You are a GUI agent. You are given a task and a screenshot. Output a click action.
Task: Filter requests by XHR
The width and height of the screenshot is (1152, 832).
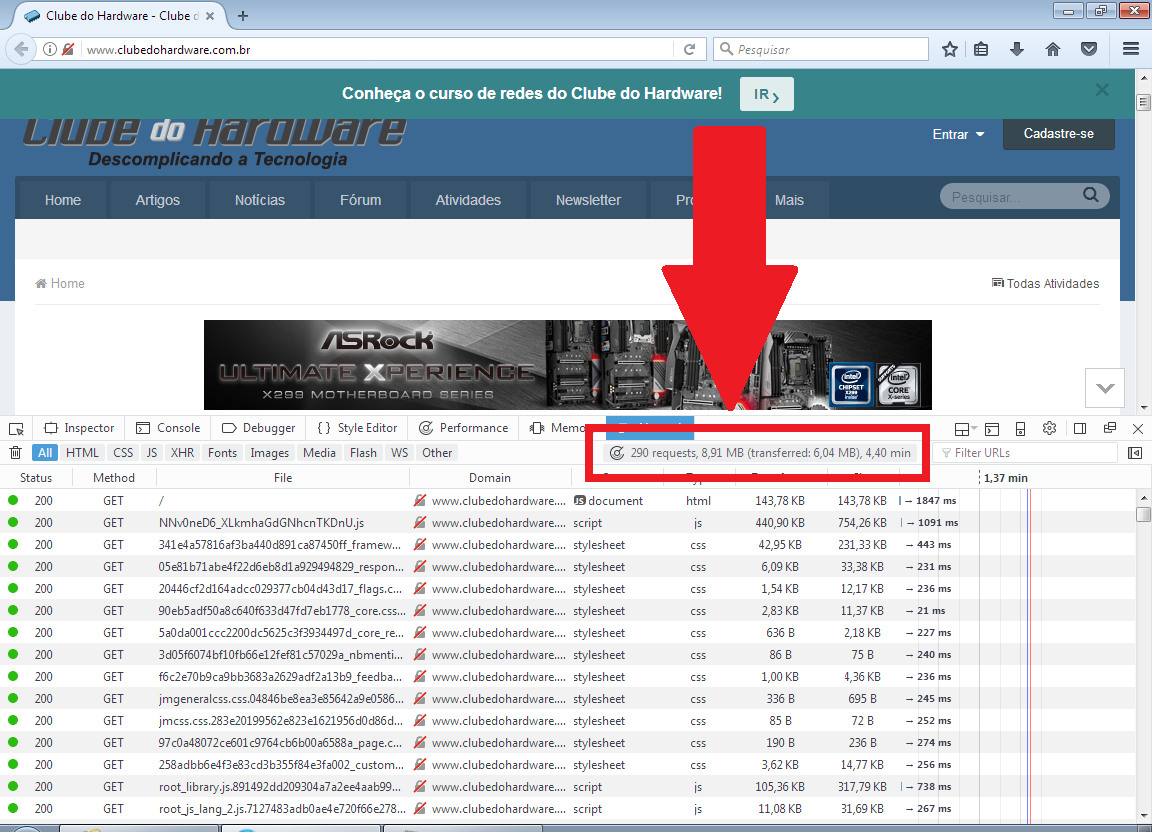point(182,453)
